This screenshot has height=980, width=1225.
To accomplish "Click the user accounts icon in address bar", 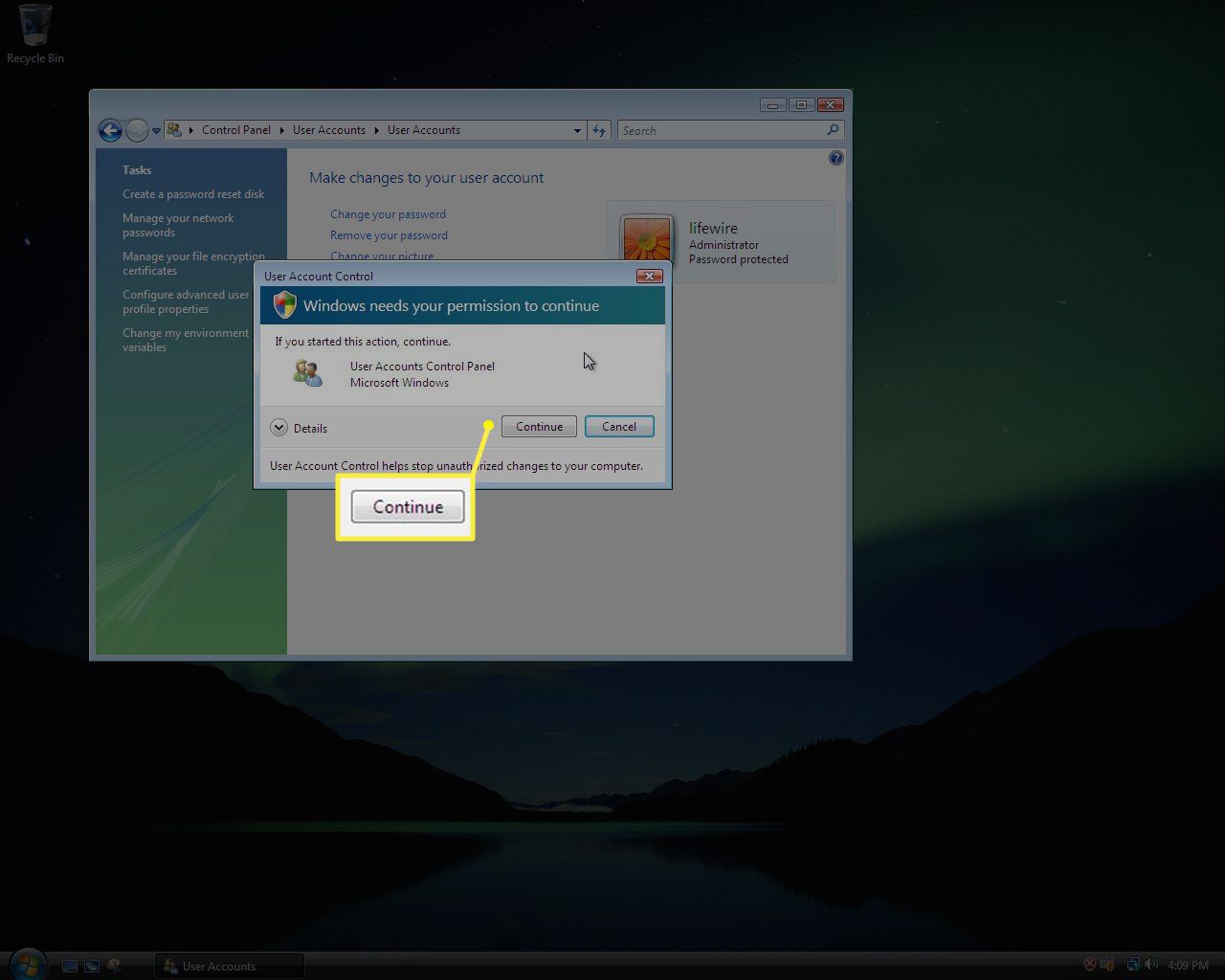I will (x=174, y=130).
